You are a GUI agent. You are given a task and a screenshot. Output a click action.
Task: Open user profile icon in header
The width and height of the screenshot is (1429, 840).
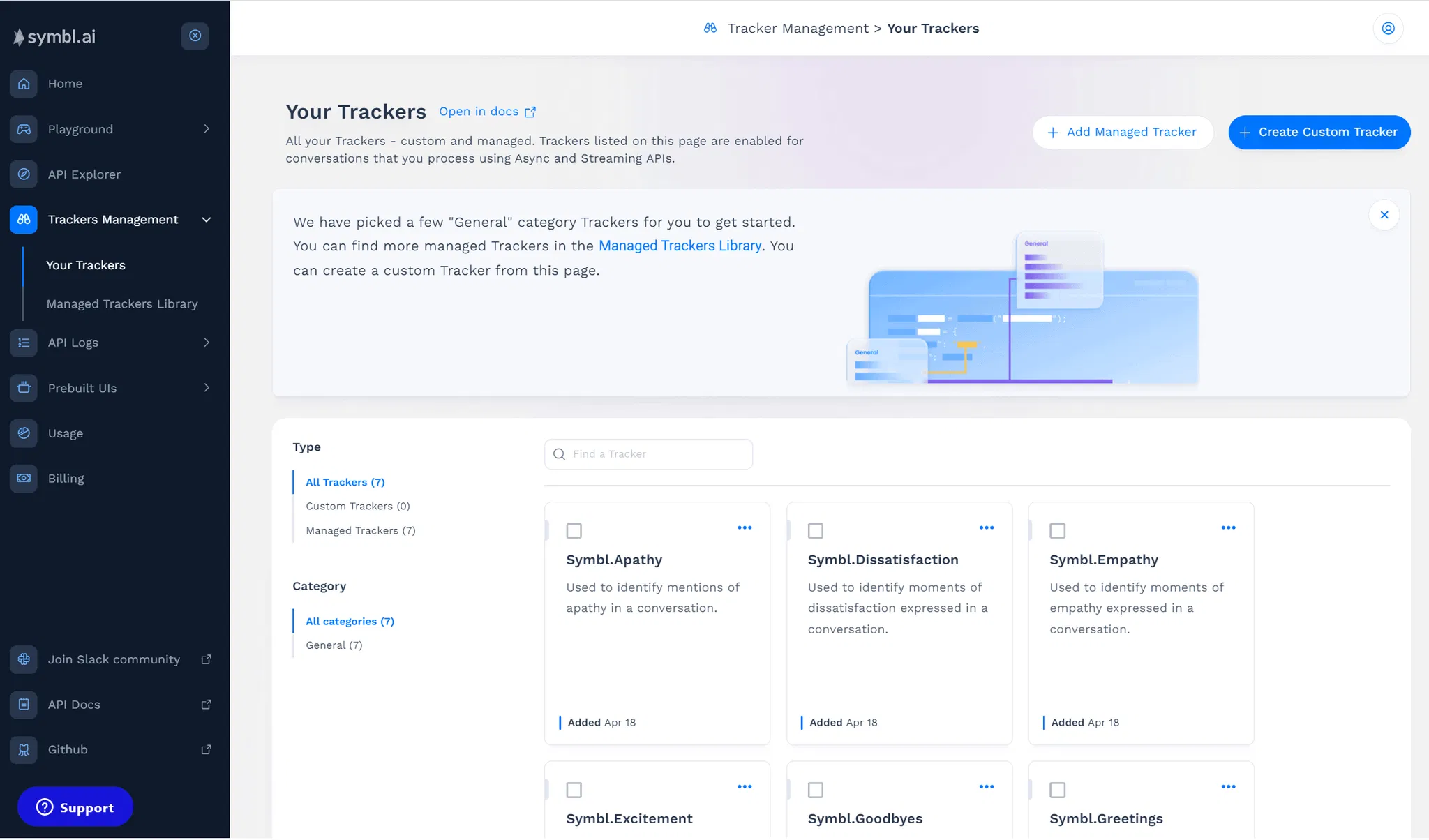pyautogui.click(x=1388, y=29)
